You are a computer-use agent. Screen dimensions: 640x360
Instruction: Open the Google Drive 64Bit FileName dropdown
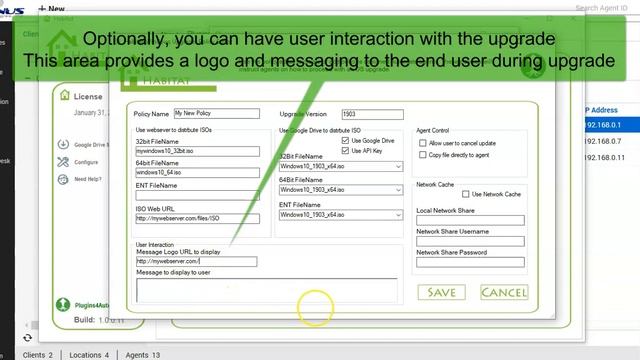341,190
